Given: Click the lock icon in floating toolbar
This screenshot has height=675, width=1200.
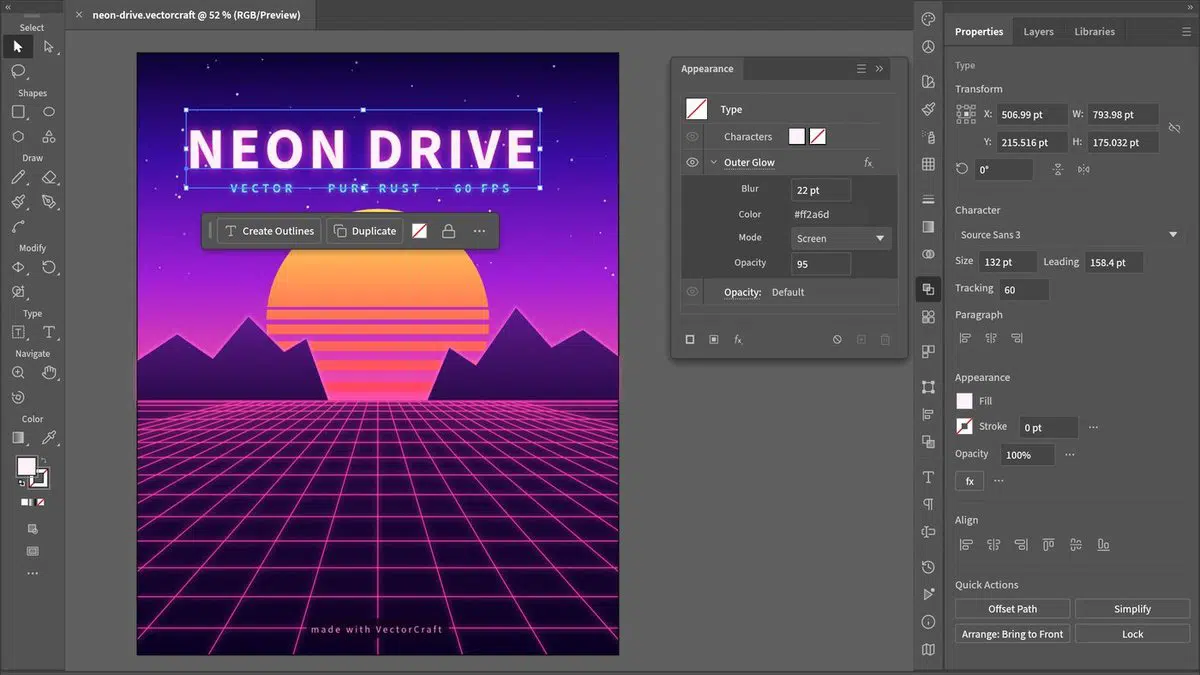Looking at the screenshot, I should tap(448, 231).
